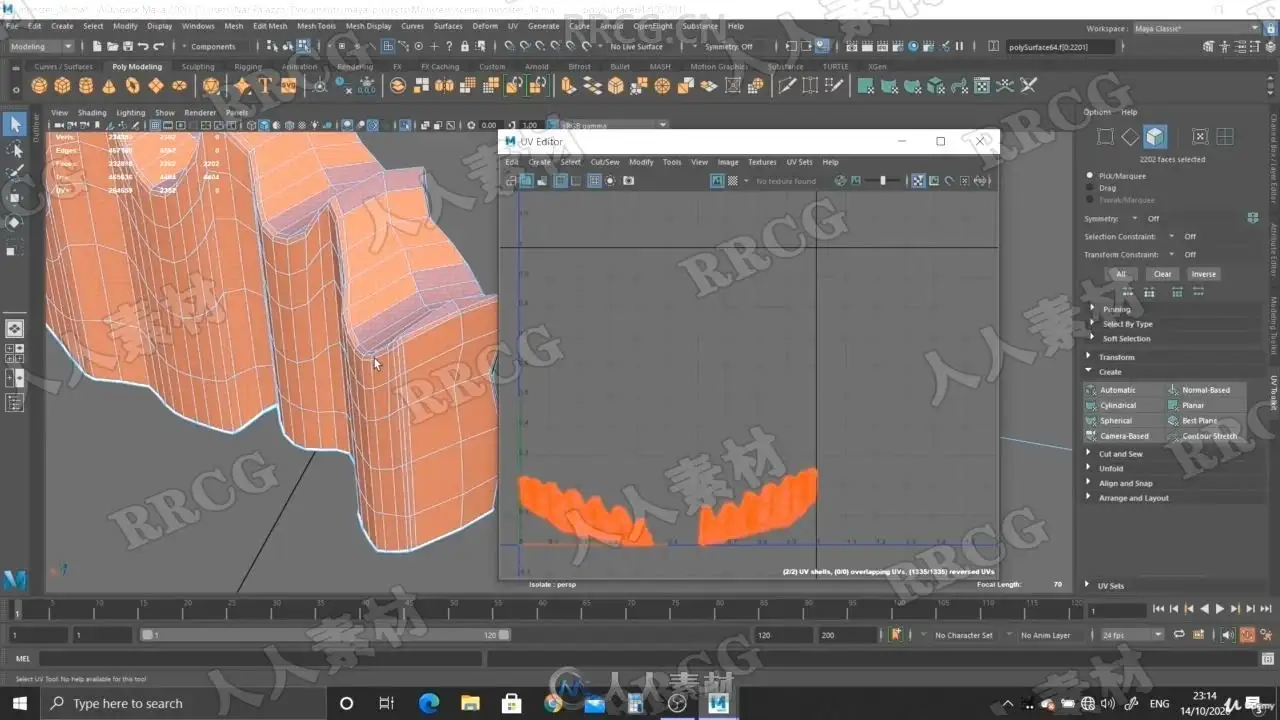The width and height of the screenshot is (1280, 720).
Task: Click the Clear button
Action: (1162, 274)
